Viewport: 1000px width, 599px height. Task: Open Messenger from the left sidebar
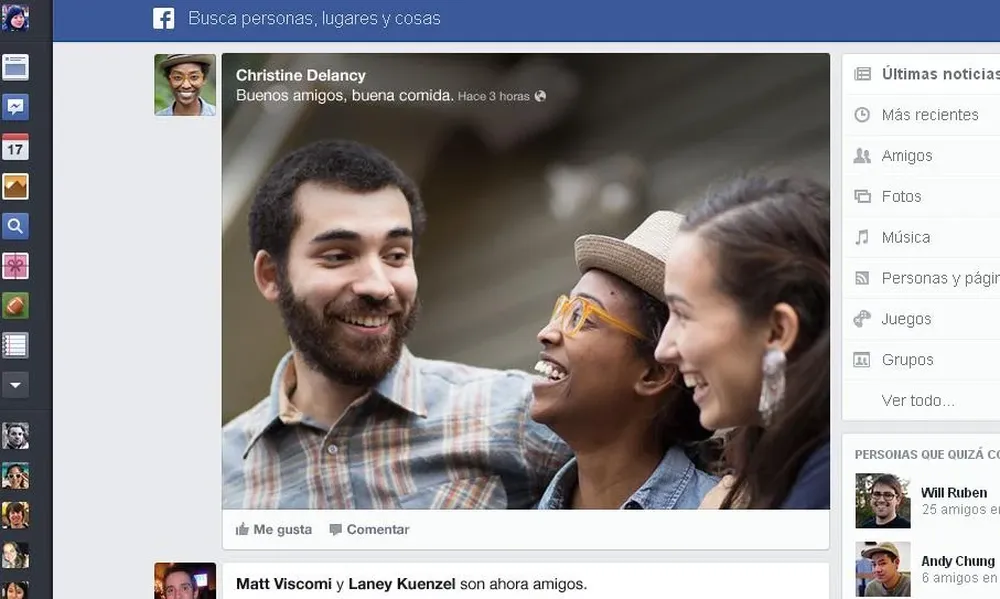[x=15, y=107]
